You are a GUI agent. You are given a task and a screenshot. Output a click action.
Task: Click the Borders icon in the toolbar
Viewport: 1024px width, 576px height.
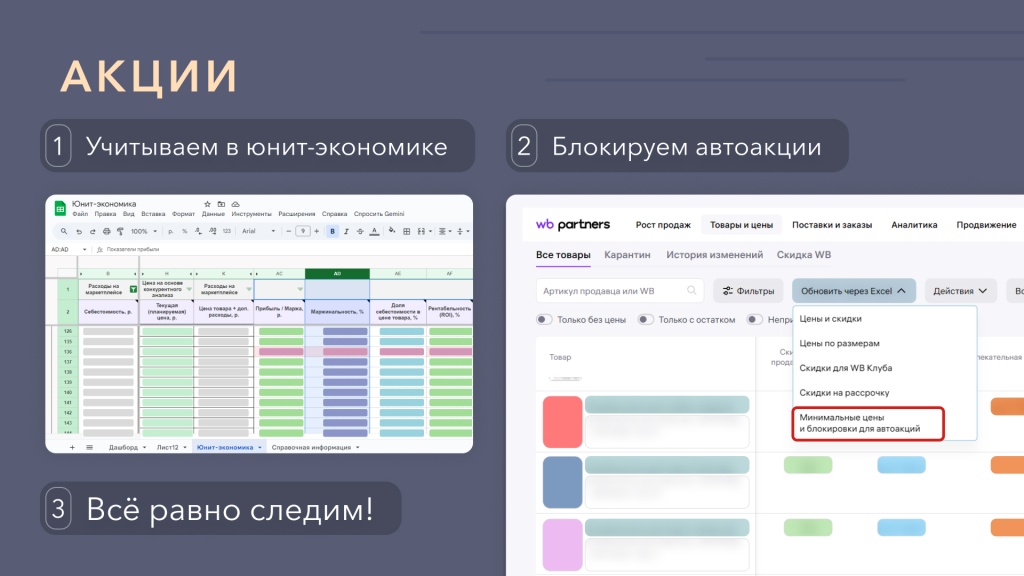pos(406,232)
